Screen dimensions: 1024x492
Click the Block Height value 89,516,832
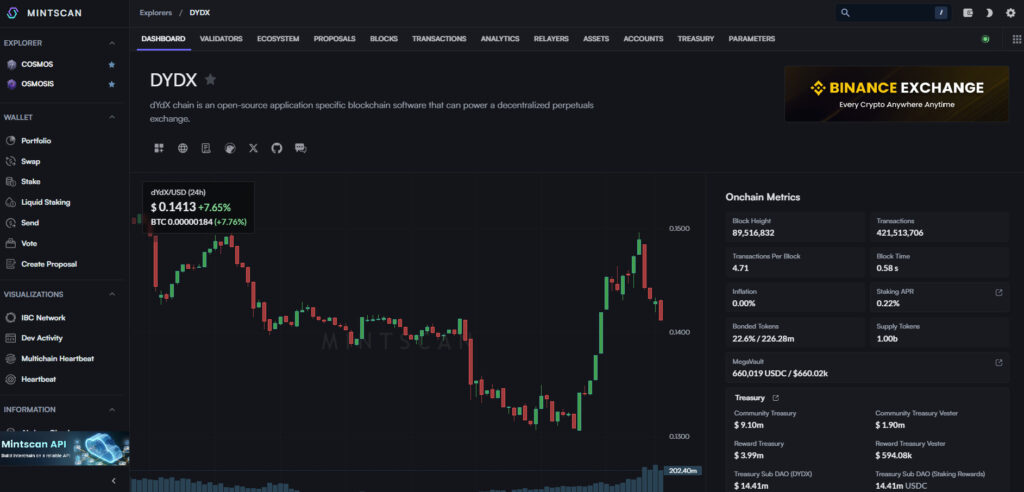(753, 233)
